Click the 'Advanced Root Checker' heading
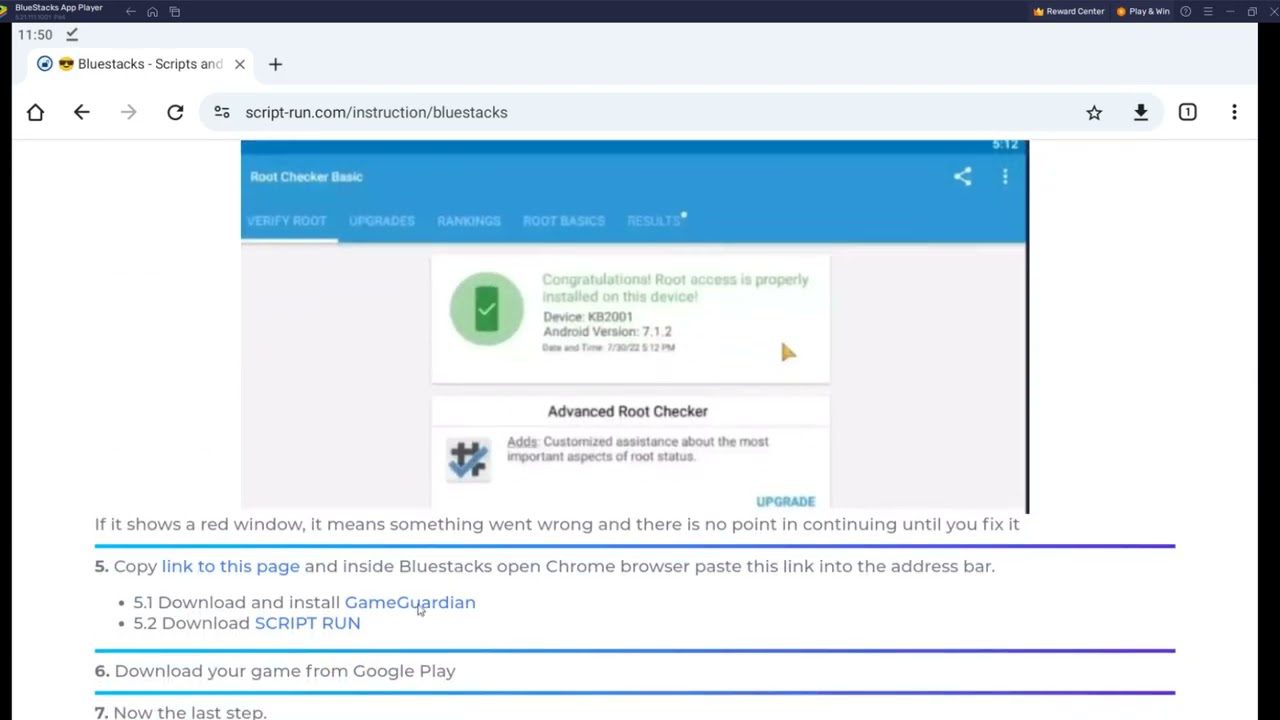The width and height of the screenshot is (1280, 720). point(628,411)
